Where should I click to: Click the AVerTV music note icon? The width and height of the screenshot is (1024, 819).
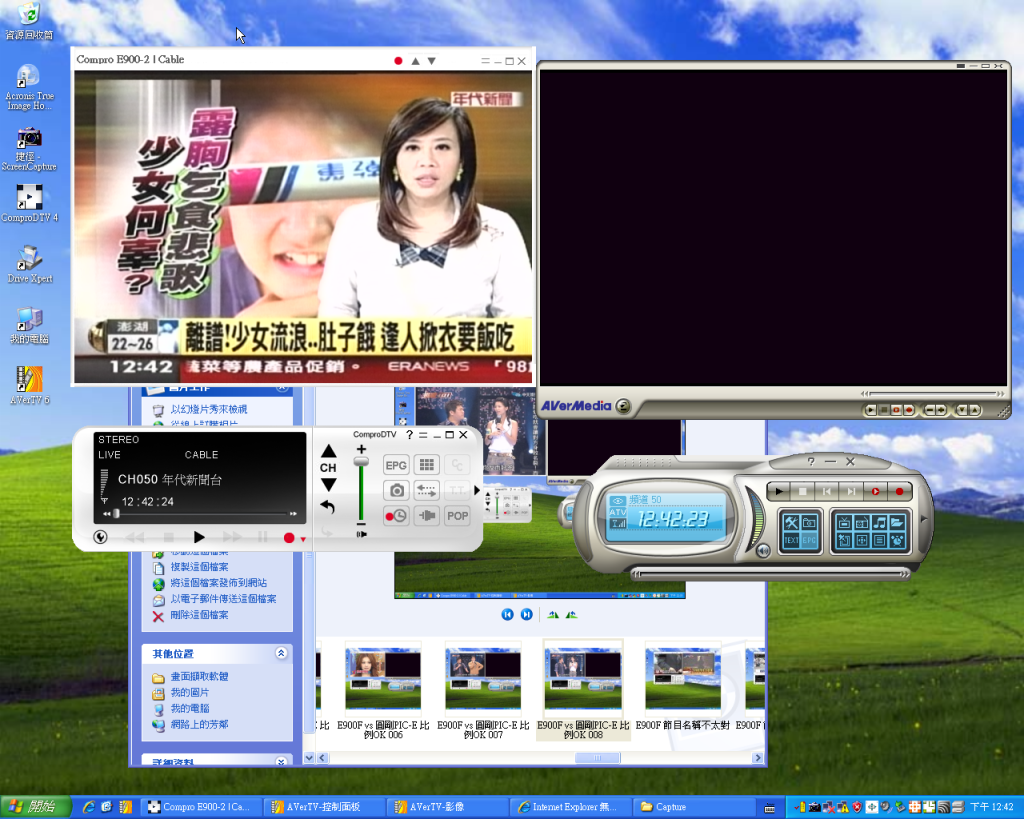880,522
